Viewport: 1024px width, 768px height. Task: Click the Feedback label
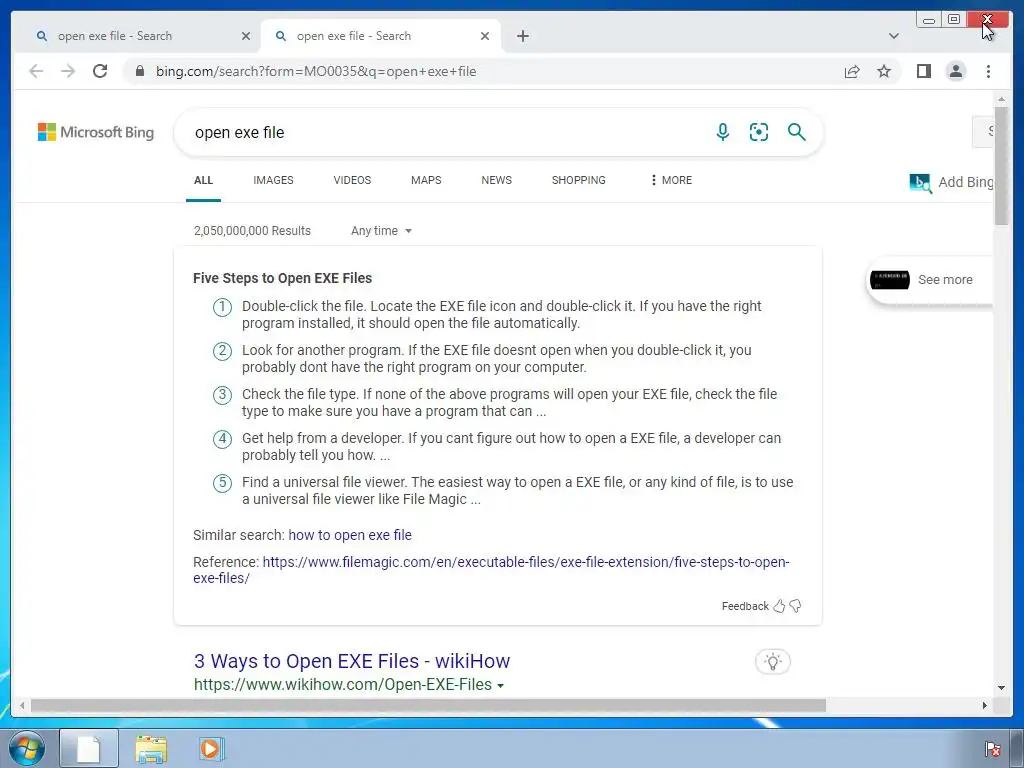pyautogui.click(x=745, y=606)
